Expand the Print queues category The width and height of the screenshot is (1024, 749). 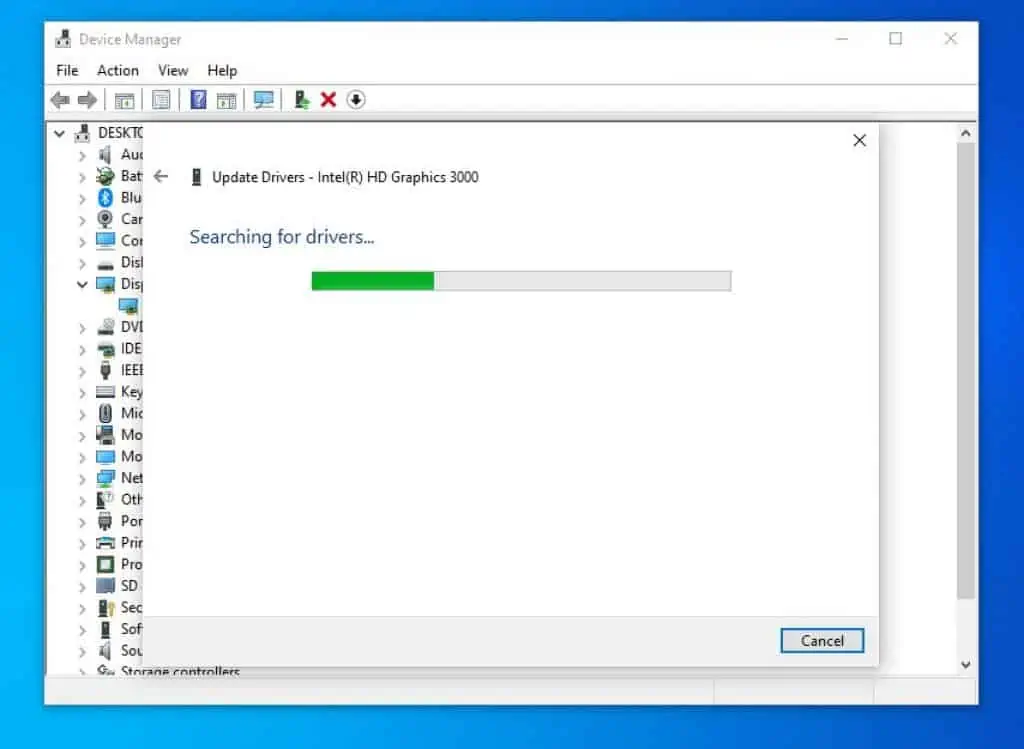pos(82,543)
